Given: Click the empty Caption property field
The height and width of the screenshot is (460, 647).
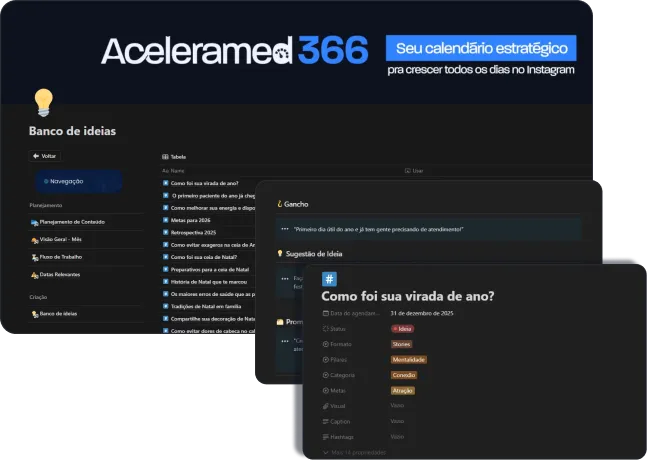Looking at the screenshot, I should tap(397, 421).
